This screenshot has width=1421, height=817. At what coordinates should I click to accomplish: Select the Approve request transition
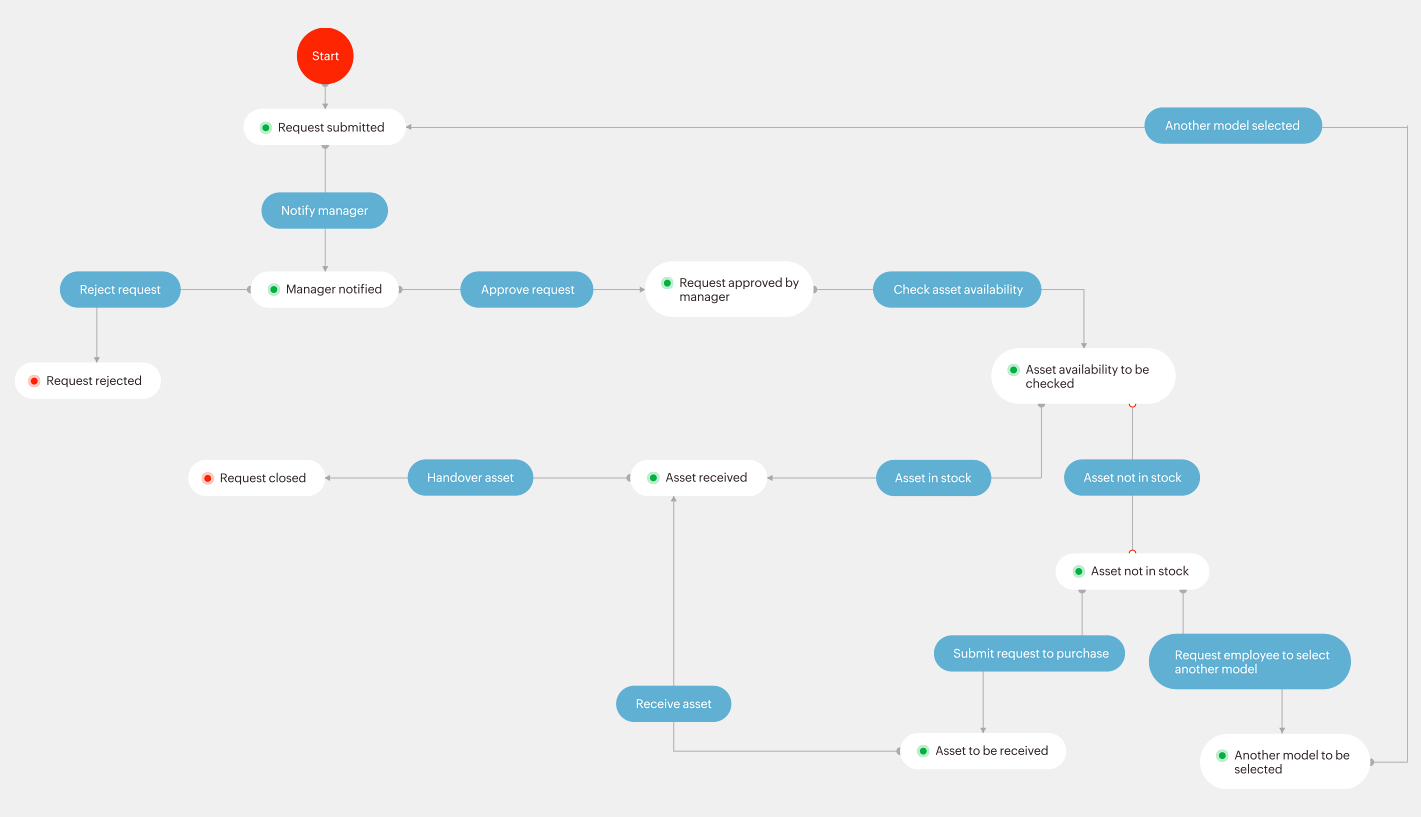527,290
